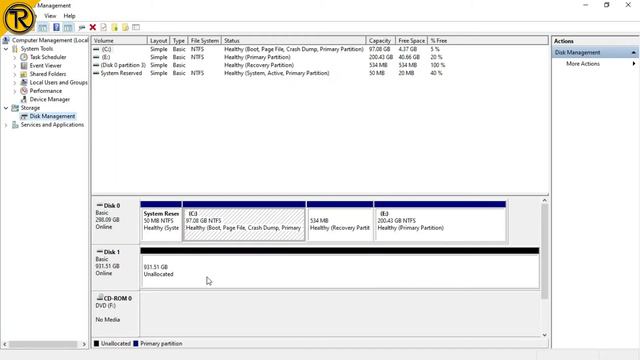The height and width of the screenshot is (360, 640).
Task: Click the More Actions entry
Action: point(583,64)
